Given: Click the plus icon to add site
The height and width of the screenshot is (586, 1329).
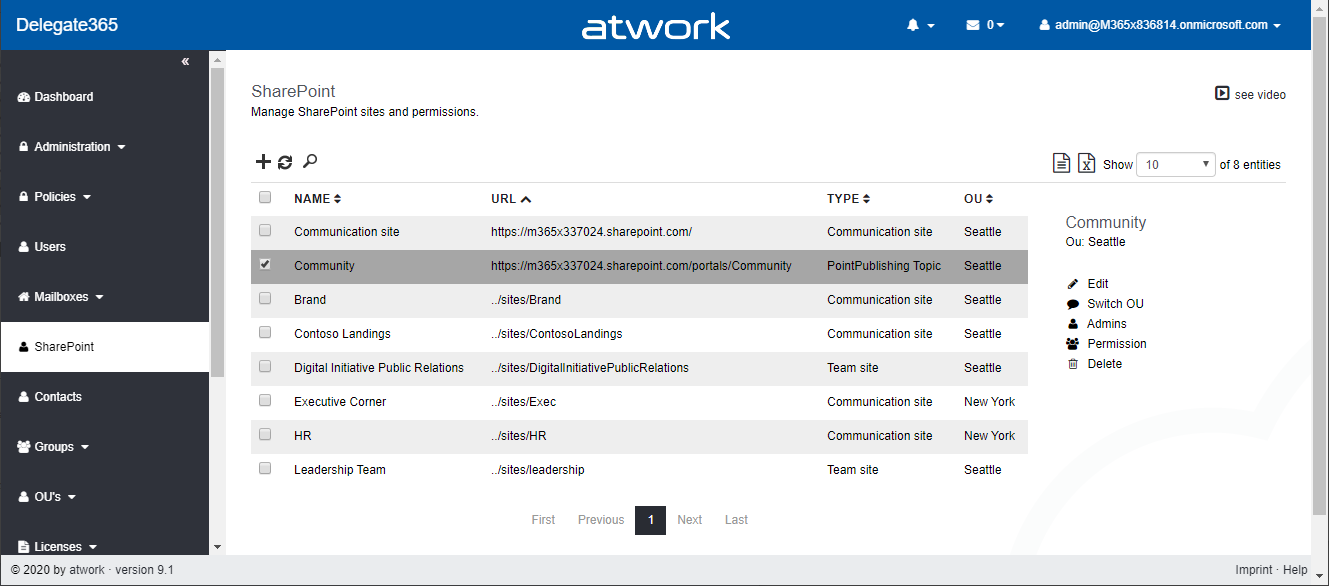Looking at the screenshot, I should point(263,162).
